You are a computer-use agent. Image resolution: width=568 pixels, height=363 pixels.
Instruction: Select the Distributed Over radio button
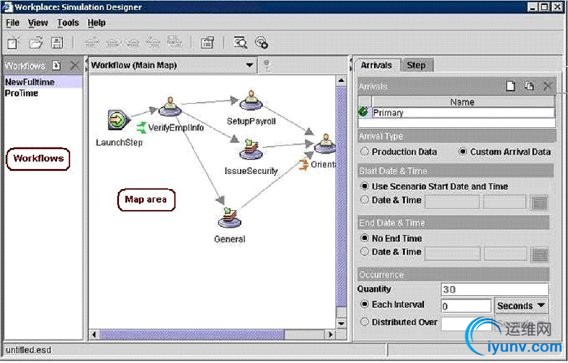point(364,322)
